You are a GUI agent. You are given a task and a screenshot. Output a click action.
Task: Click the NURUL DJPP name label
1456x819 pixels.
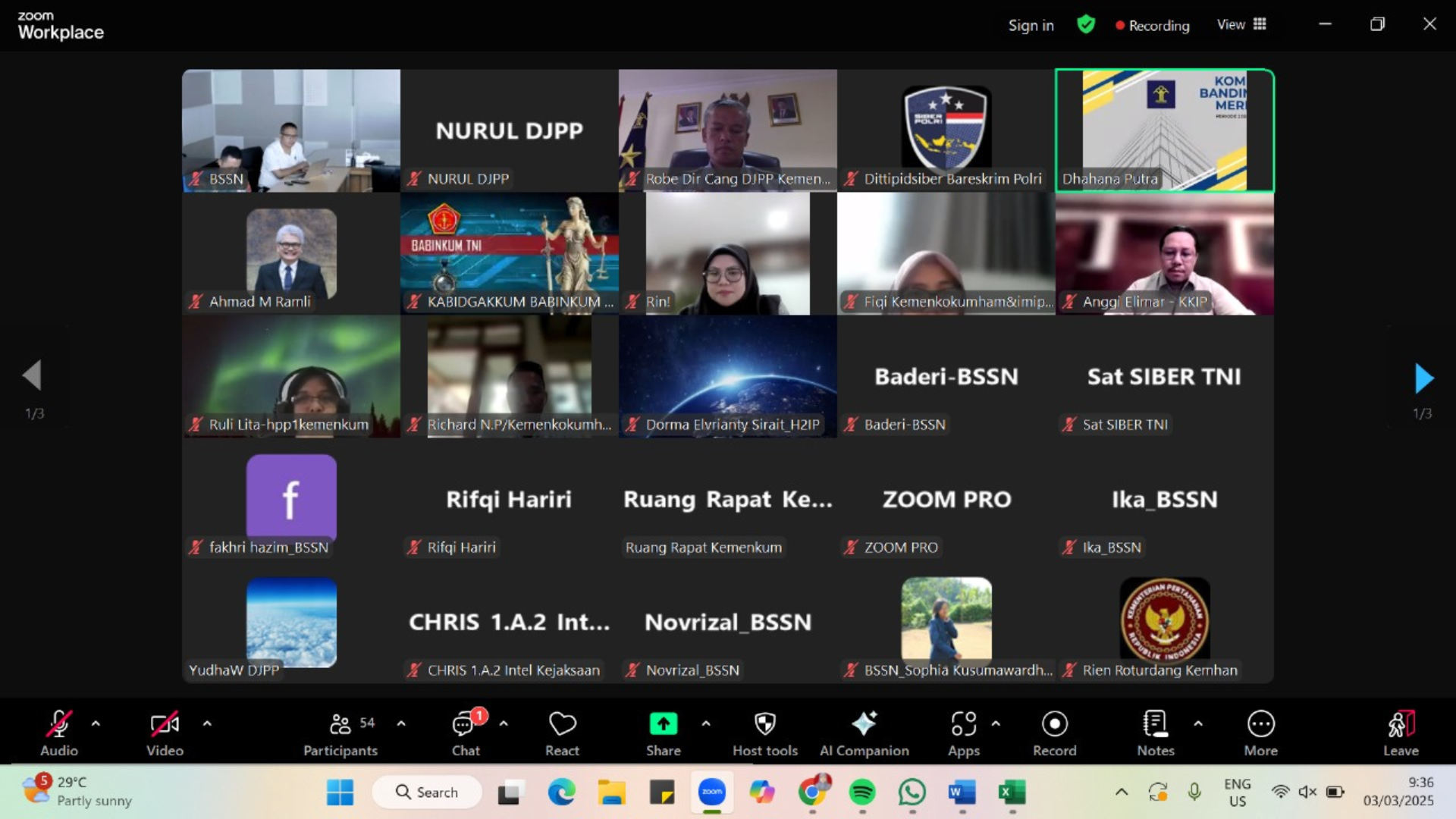468,179
